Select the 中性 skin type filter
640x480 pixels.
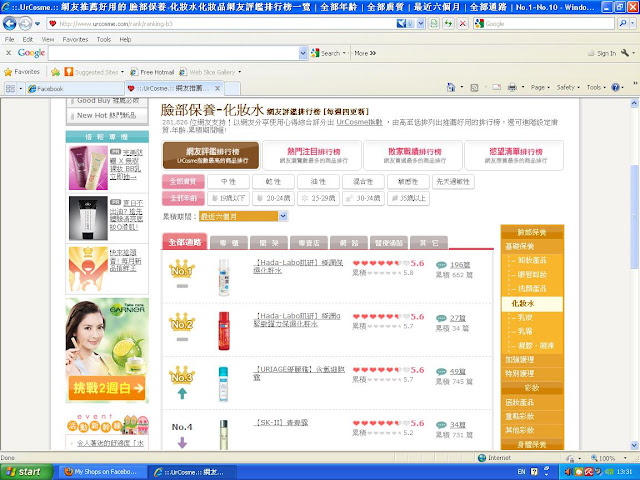228,182
